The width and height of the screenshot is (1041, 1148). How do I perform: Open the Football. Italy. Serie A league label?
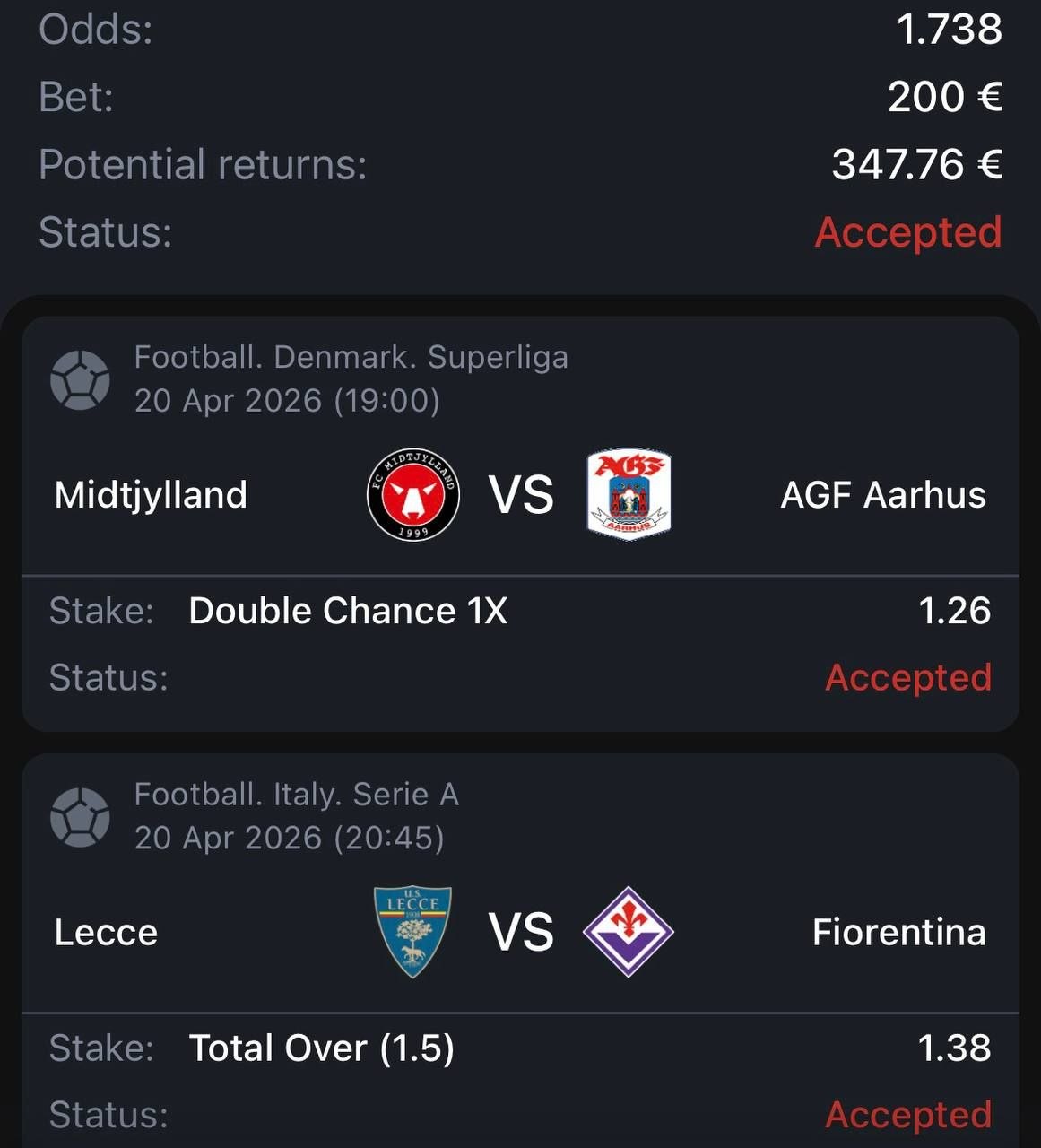[x=296, y=795]
